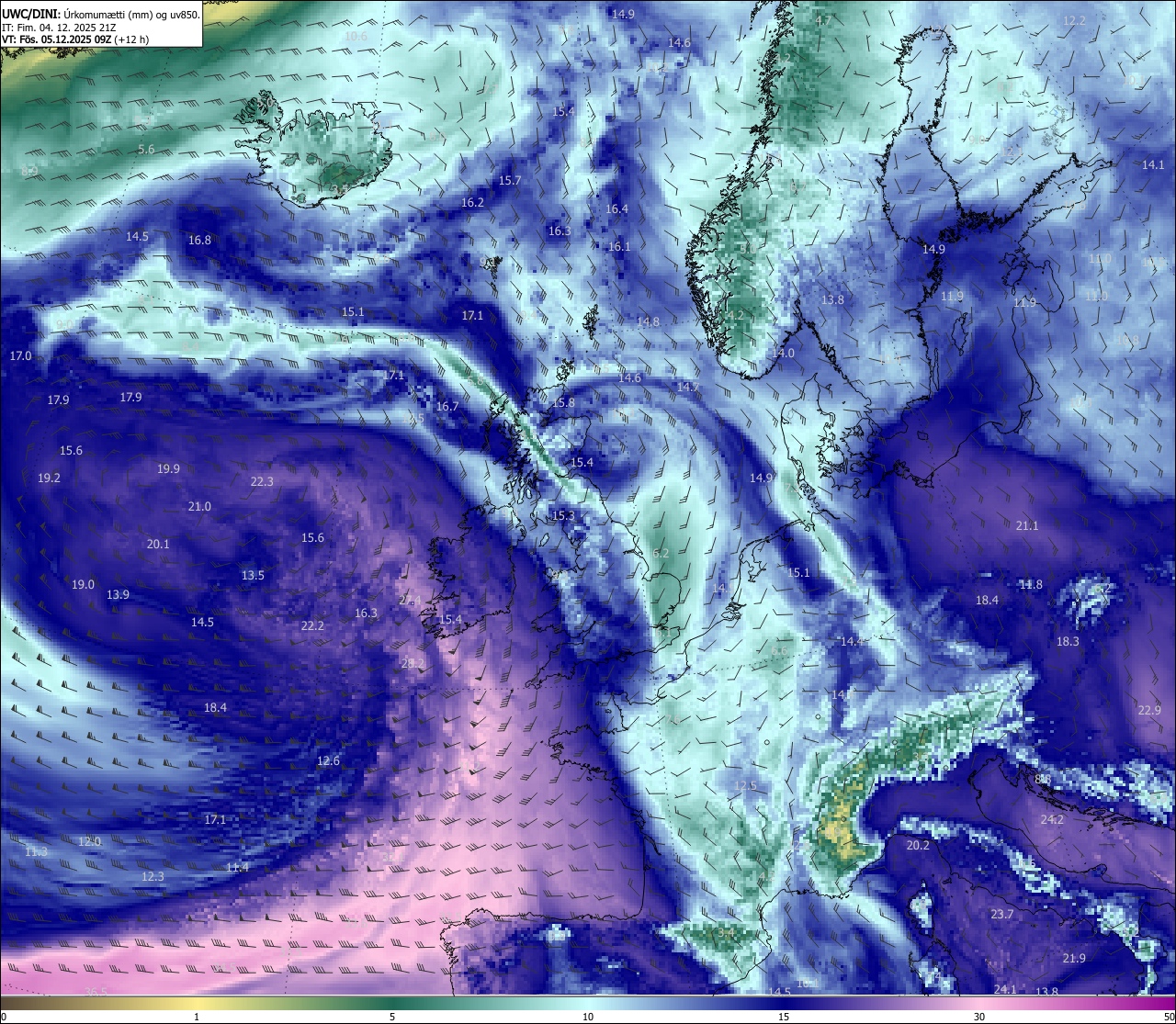This screenshot has width=1176, height=1024.
Task: Click the 22.3 value label
Action: (x=262, y=481)
